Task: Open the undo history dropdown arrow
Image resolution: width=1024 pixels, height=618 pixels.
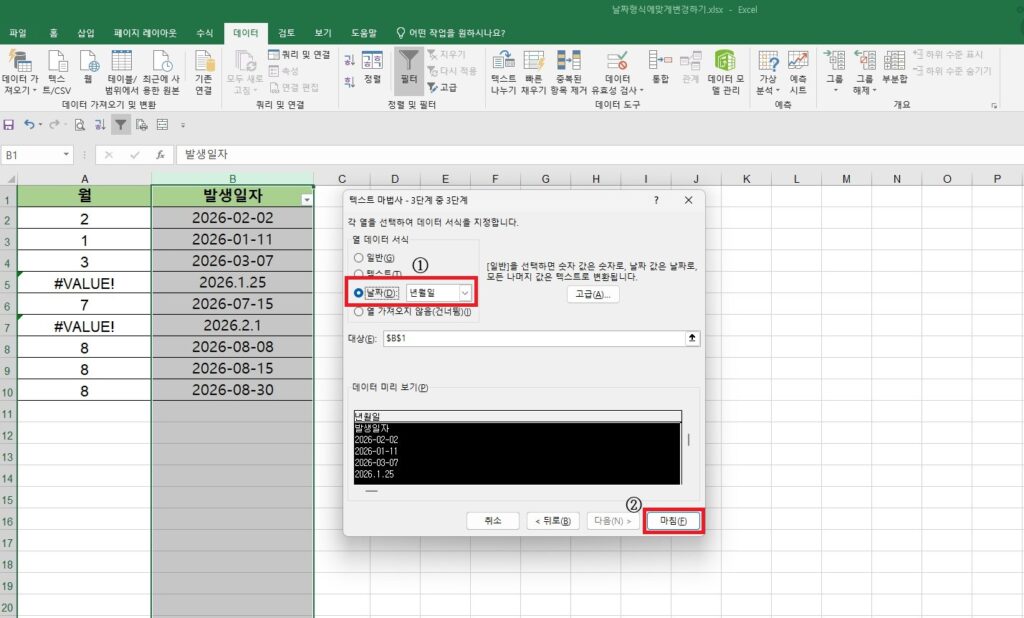Action: point(40,124)
